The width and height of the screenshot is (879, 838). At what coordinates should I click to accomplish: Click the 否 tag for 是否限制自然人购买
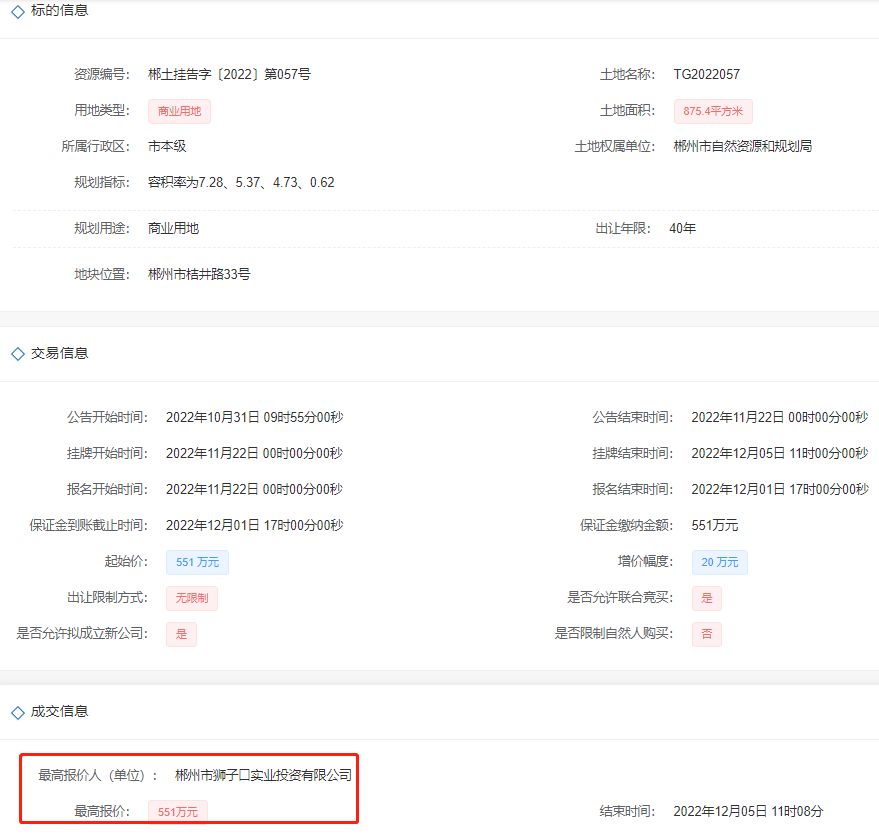(706, 634)
